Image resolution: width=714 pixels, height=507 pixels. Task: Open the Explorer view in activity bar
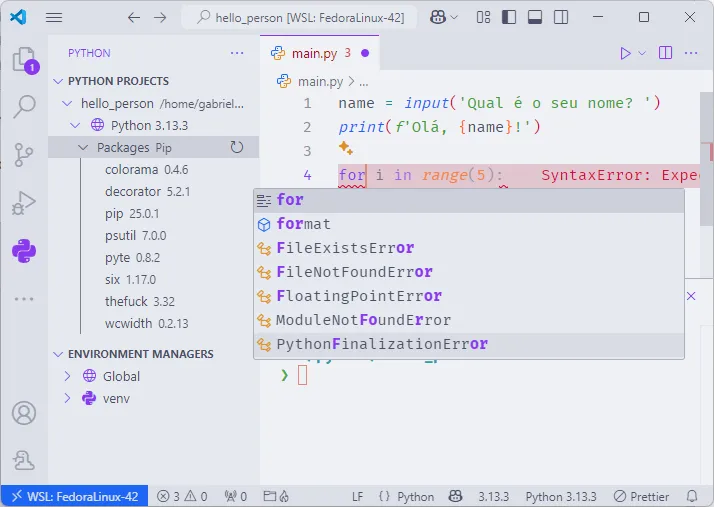[24, 60]
